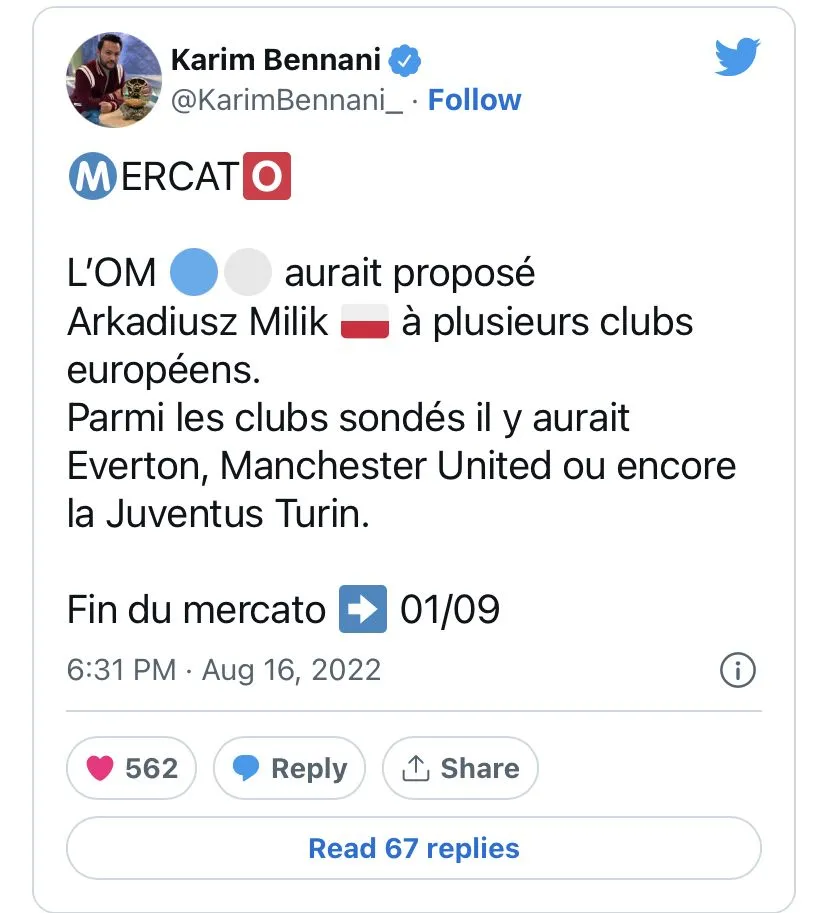Click the Twitter bird logo
This screenshot has height=913, width=828.
click(x=737, y=56)
